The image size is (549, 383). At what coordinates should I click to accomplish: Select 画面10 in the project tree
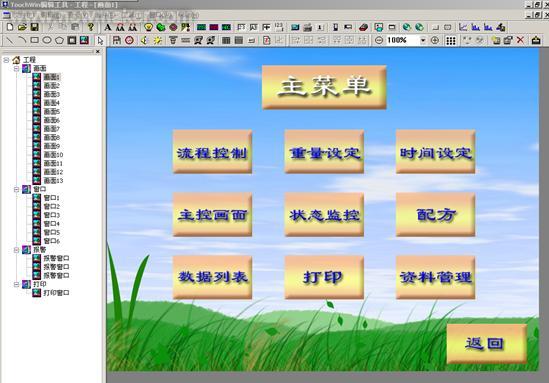pyautogui.click(x=53, y=155)
